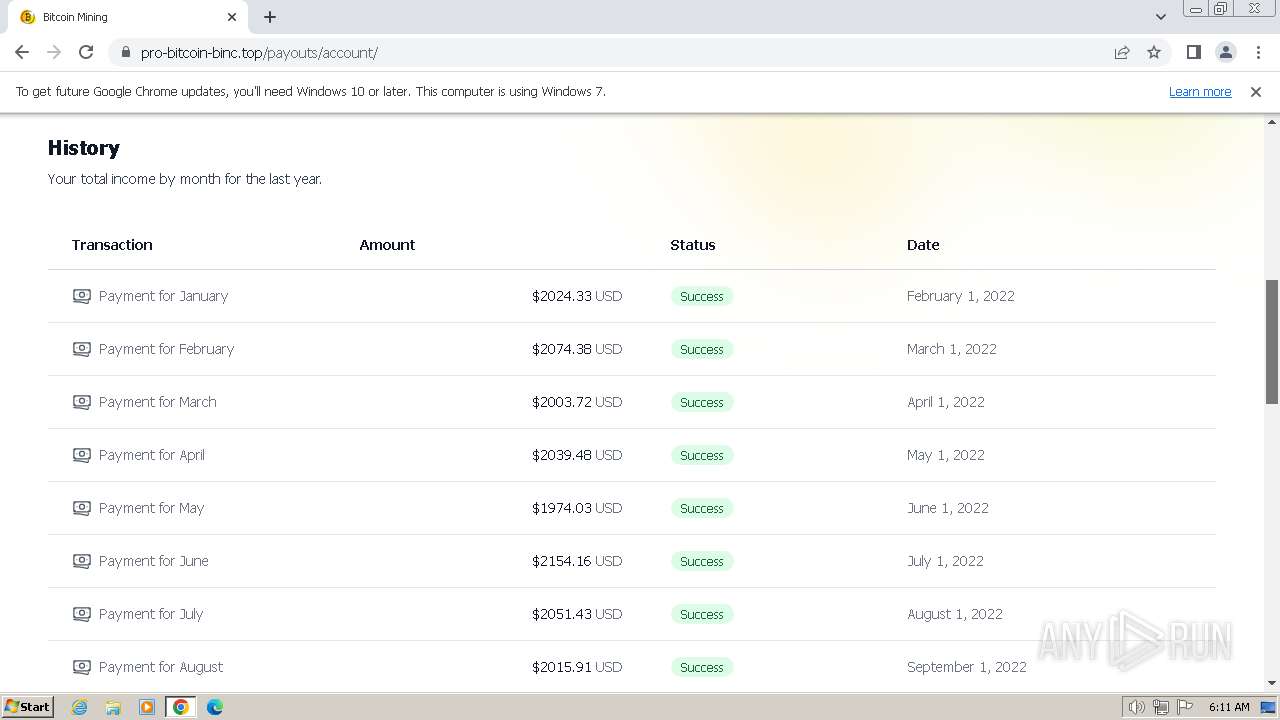Screen dimensions: 1280x720
Task: Open Windows Explorer from the taskbar
Action: click(x=113, y=707)
